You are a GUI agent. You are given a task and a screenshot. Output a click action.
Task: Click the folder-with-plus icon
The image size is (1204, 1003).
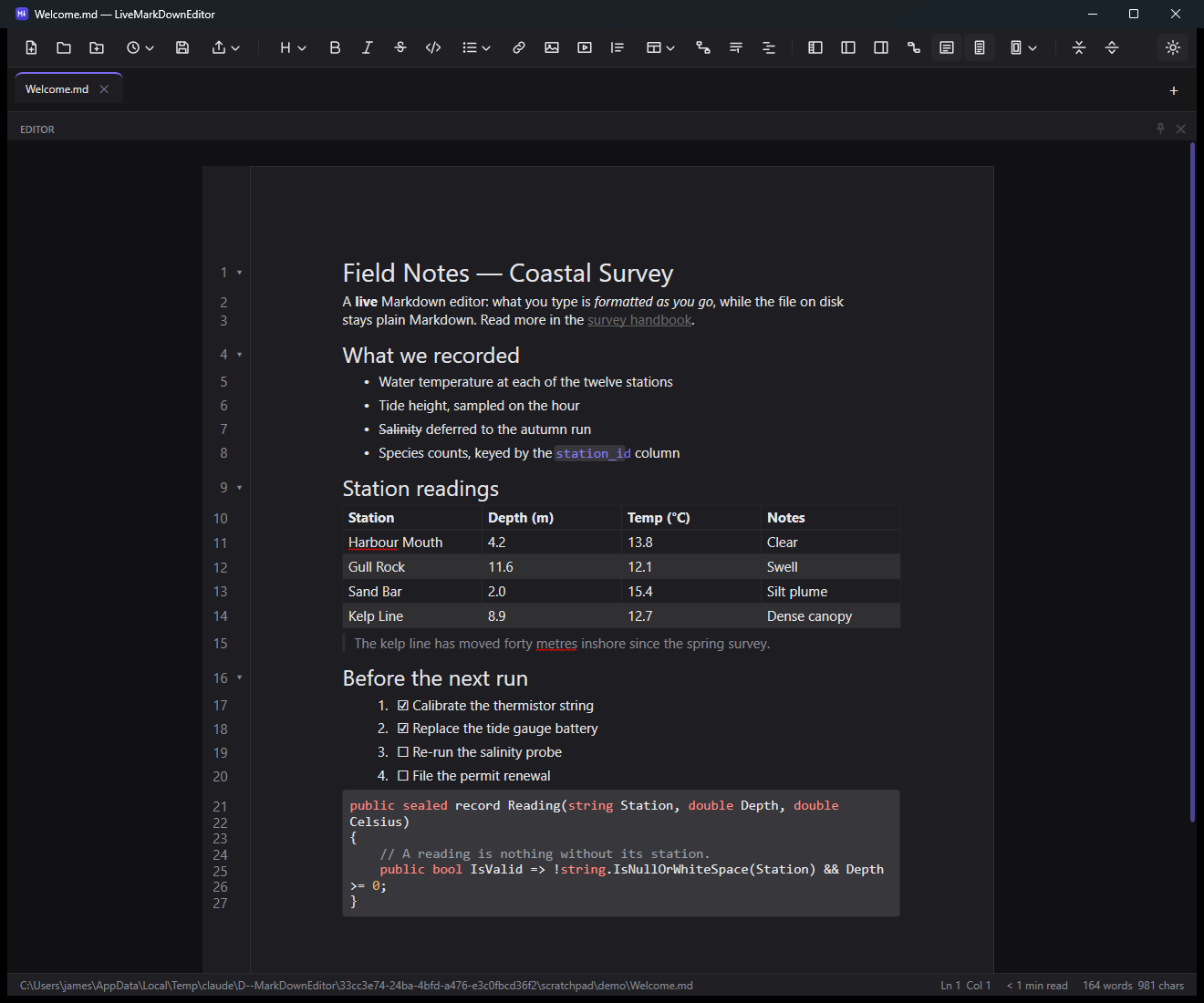(x=97, y=47)
